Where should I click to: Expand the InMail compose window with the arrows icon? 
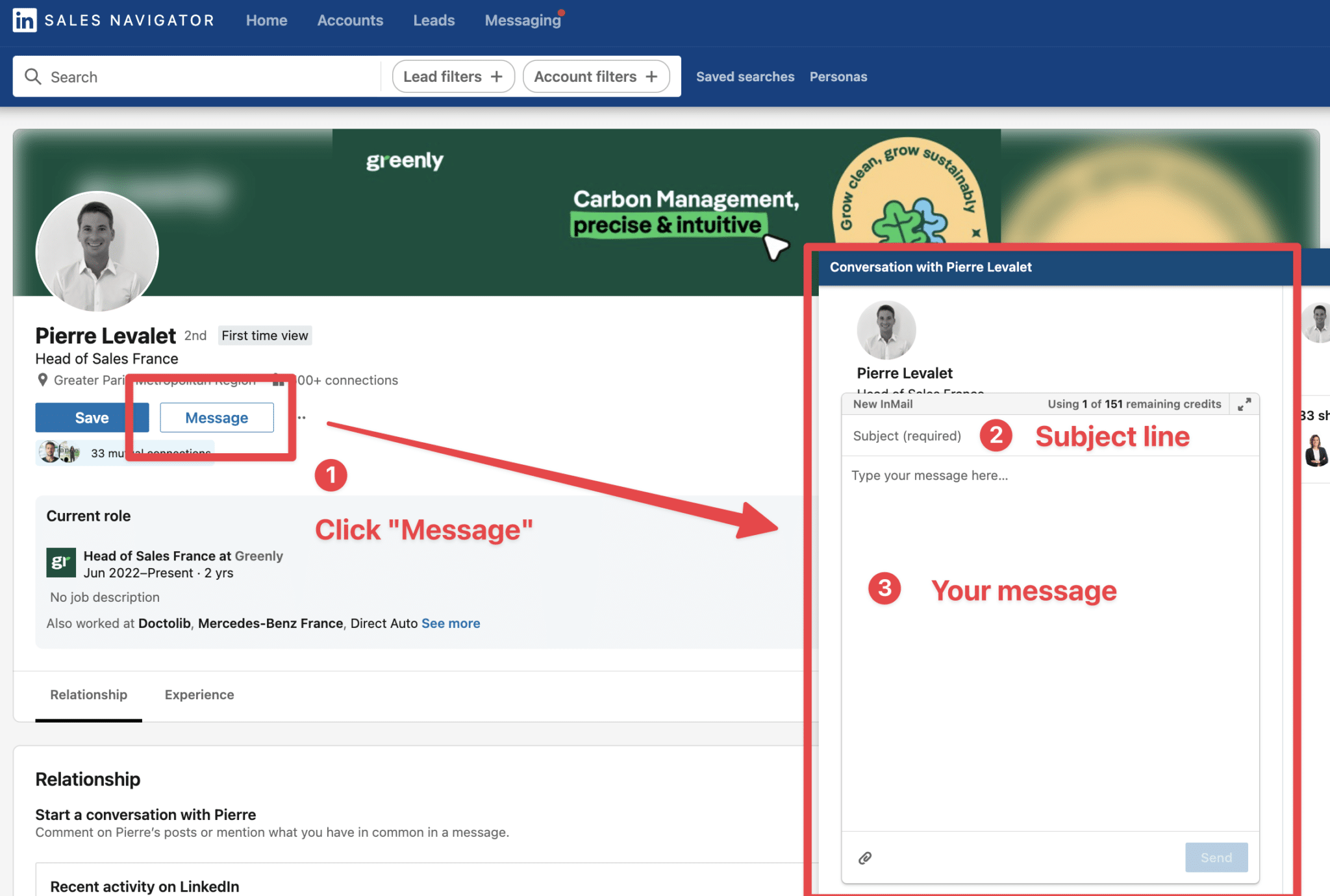(1245, 404)
